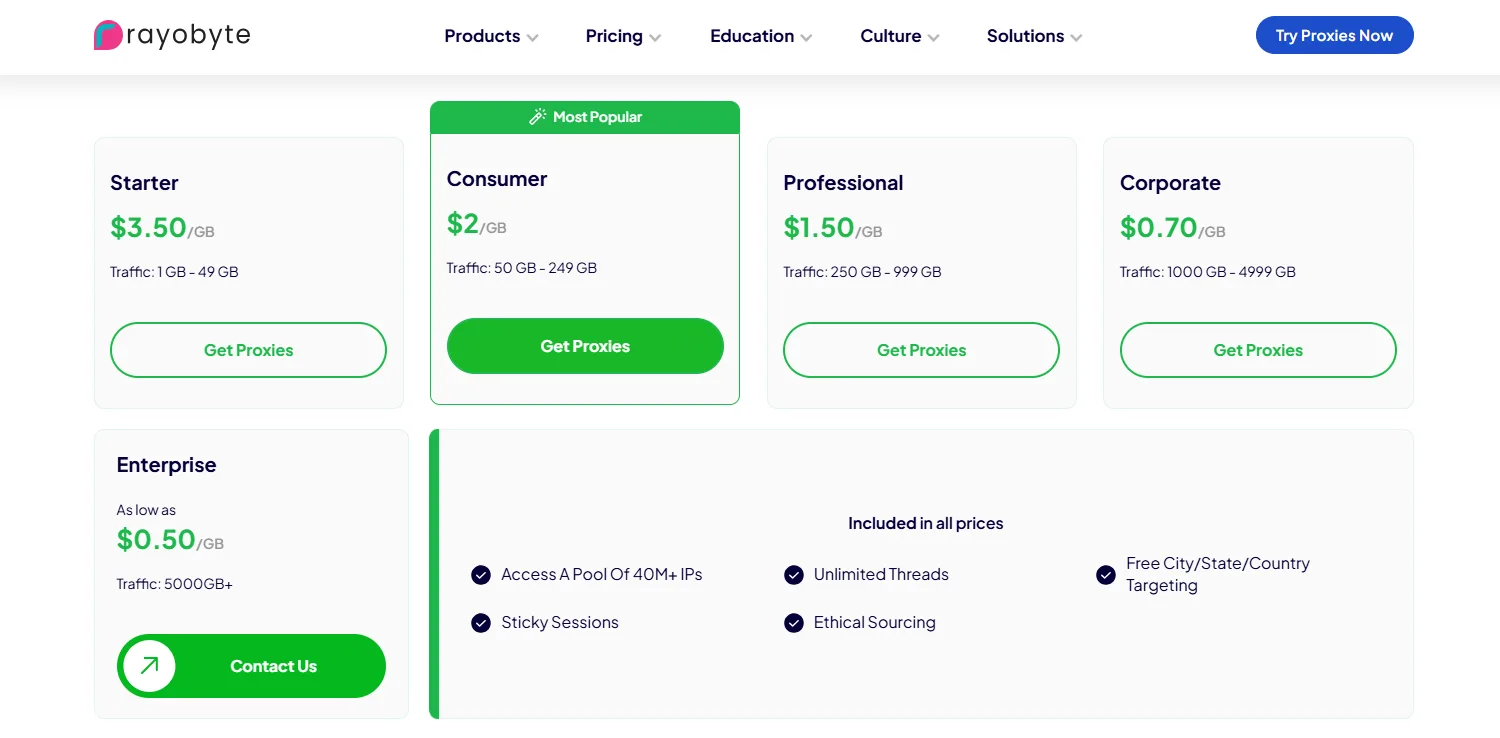Click Try Proxies Now
The image size is (1500, 738).
(1334, 35)
